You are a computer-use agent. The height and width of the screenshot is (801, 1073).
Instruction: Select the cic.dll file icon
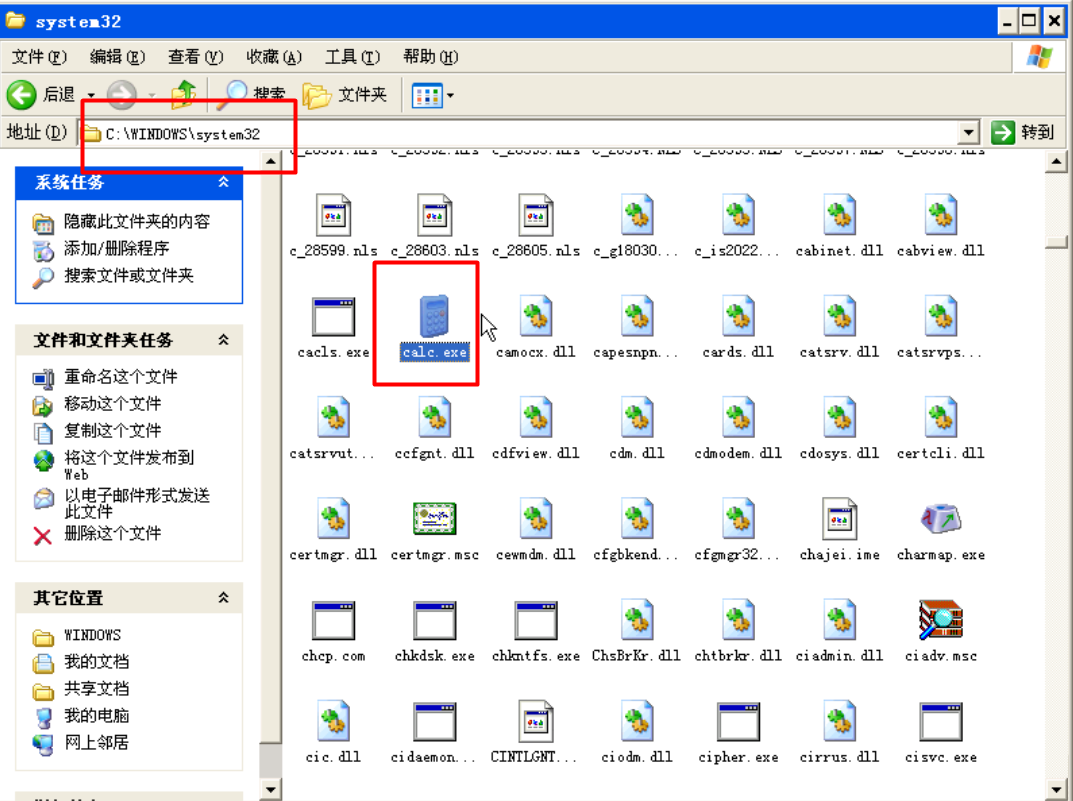pyautogui.click(x=333, y=721)
